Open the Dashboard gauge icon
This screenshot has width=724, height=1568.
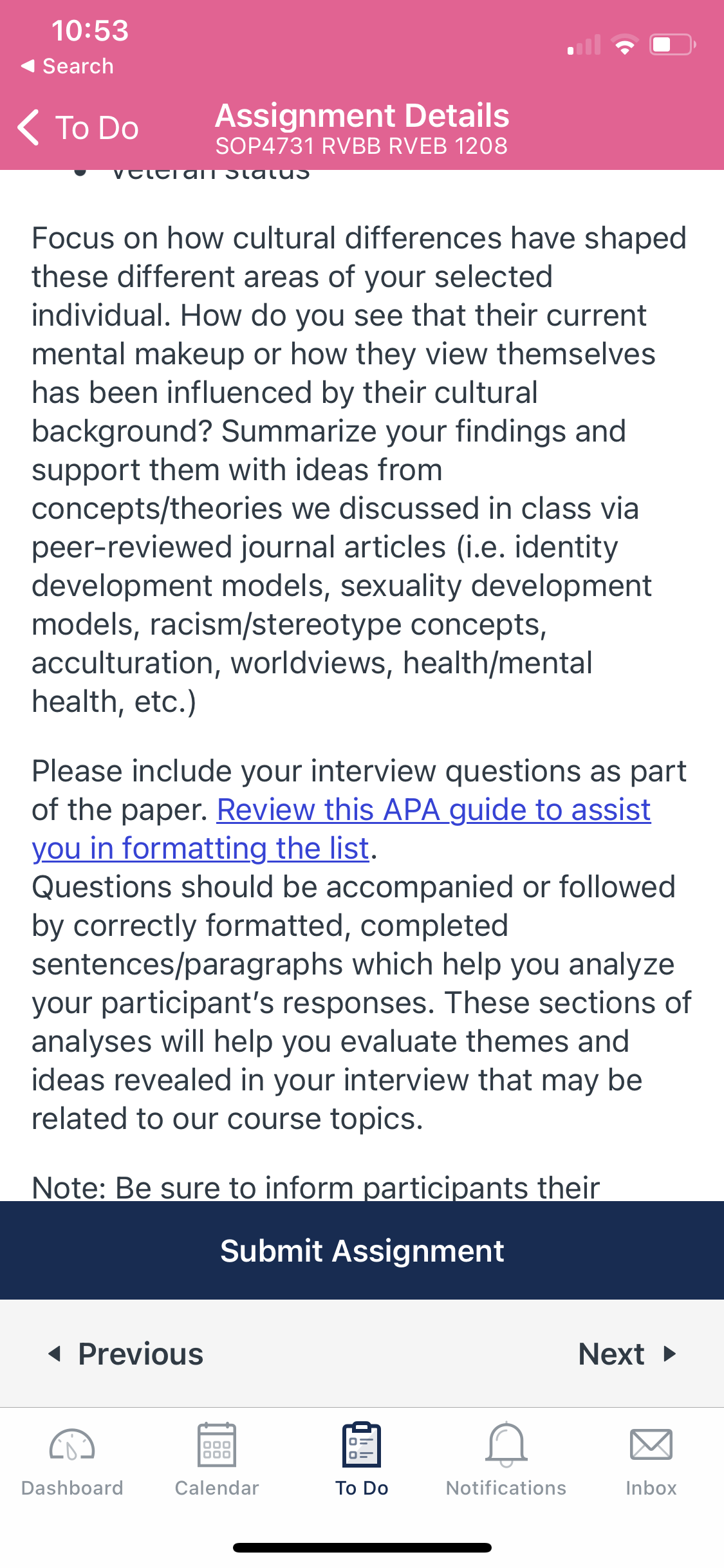(72, 1445)
